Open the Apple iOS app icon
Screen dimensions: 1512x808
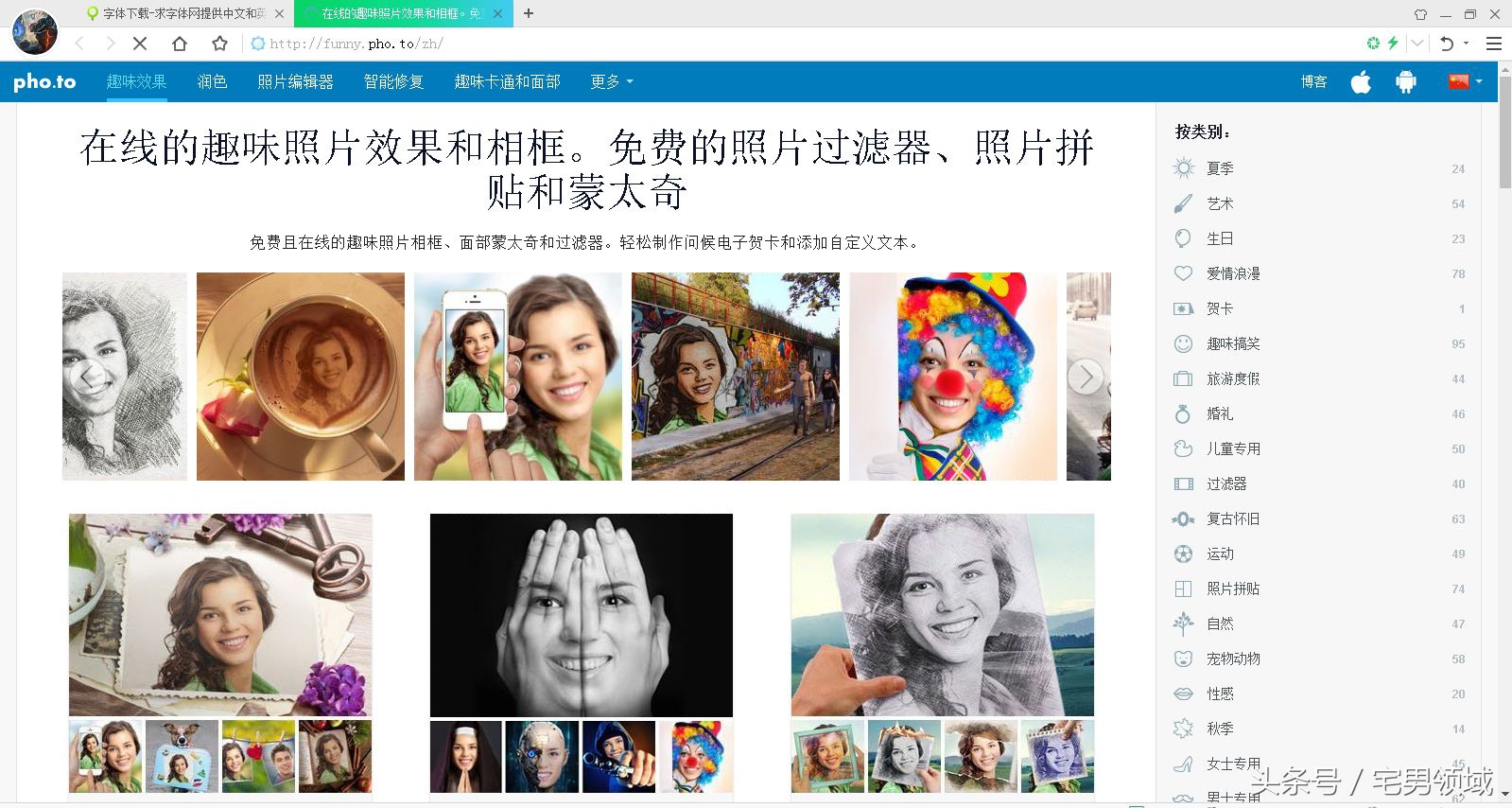click(1361, 82)
